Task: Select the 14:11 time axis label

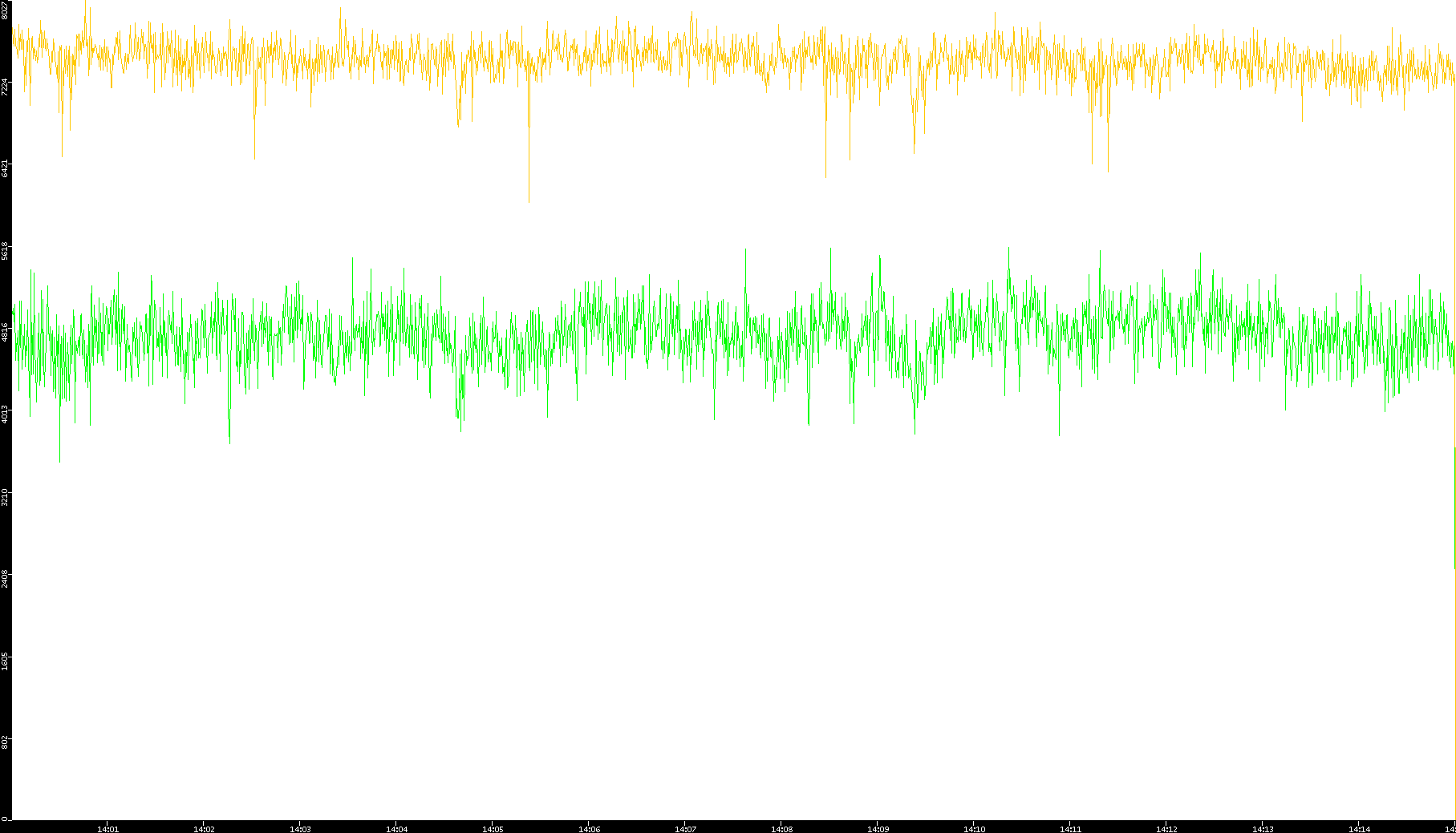Action: coord(1070,829)
